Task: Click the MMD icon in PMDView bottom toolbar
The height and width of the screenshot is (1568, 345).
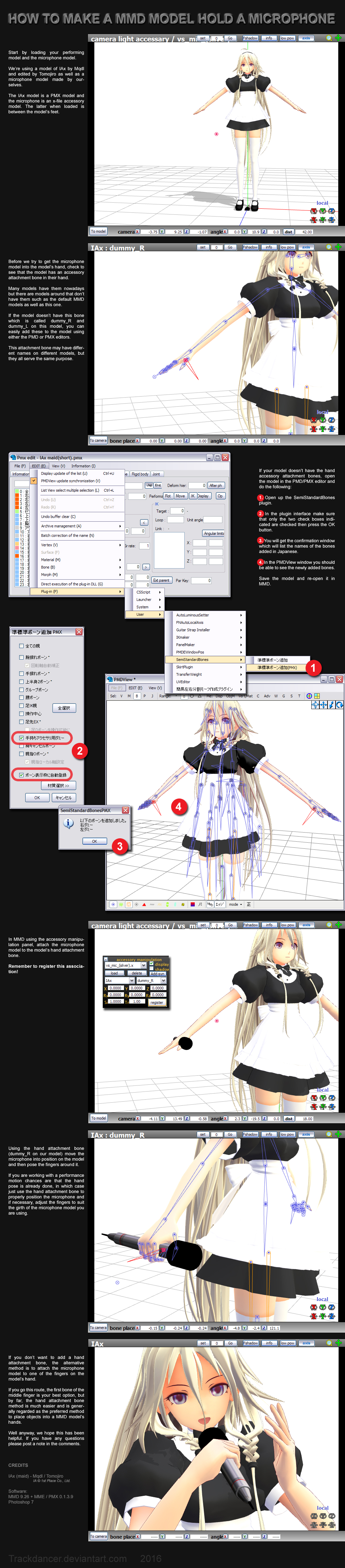Action: click(x=210, y=904)
